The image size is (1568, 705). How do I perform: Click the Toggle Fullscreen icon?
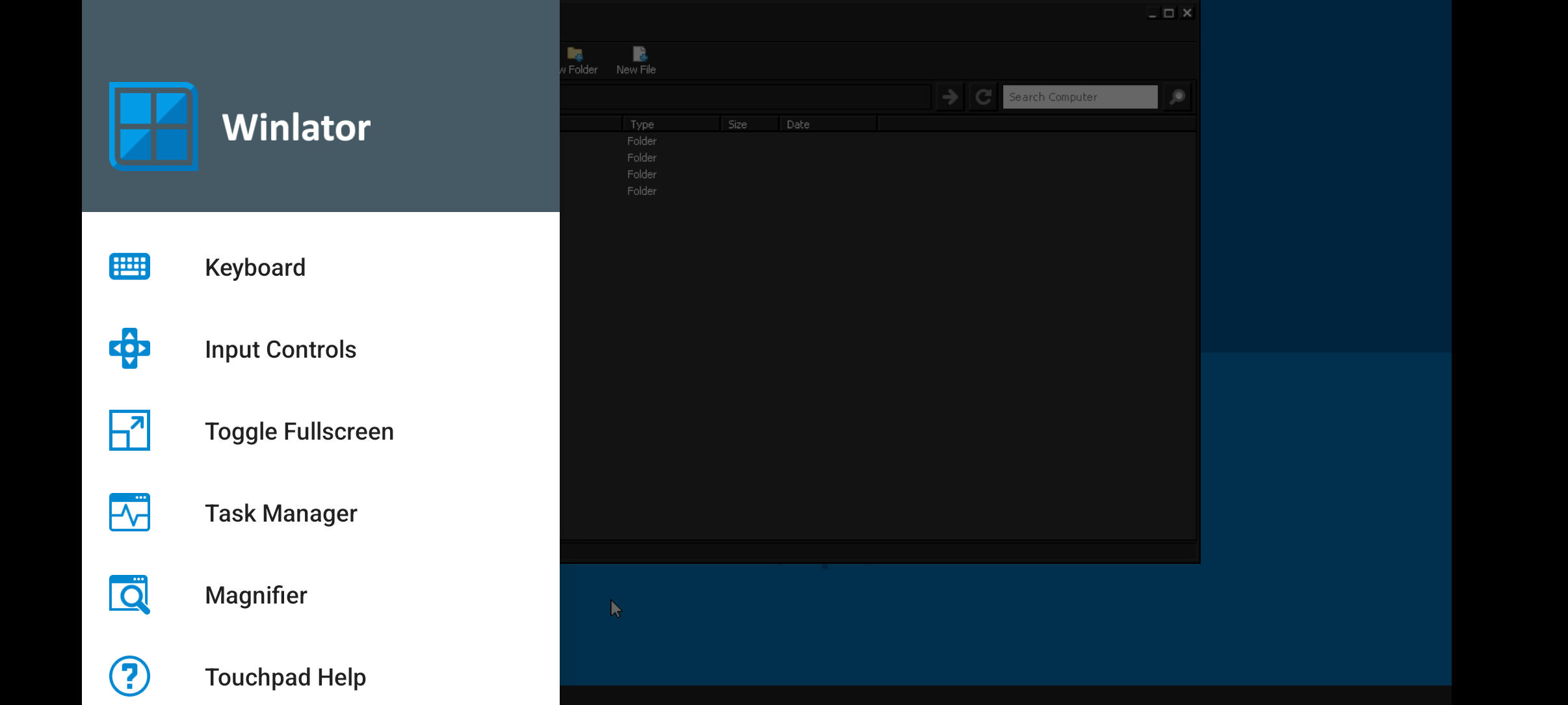point(129,430)
